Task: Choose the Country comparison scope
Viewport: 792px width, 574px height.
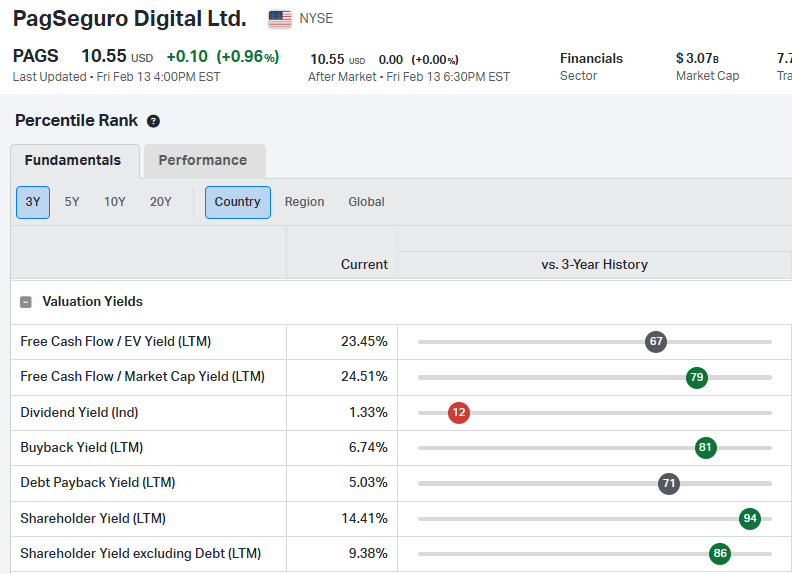Action: pos(238,202)
